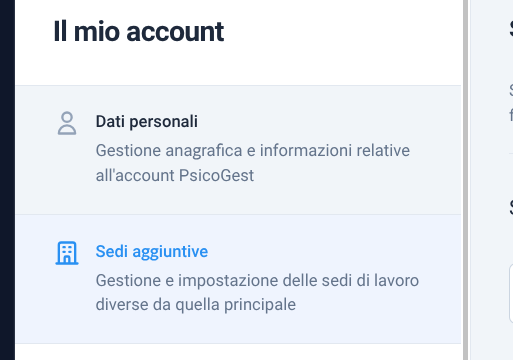Click the dark navigation strip on left edge
The height and width of the screenshot is (360, 513).
click(x=7, y=180)
